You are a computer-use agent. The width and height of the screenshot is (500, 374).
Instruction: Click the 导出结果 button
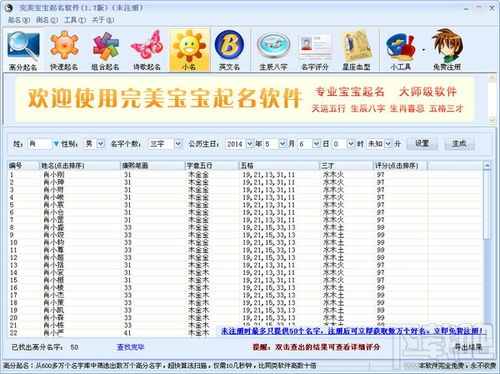point(468,347)
